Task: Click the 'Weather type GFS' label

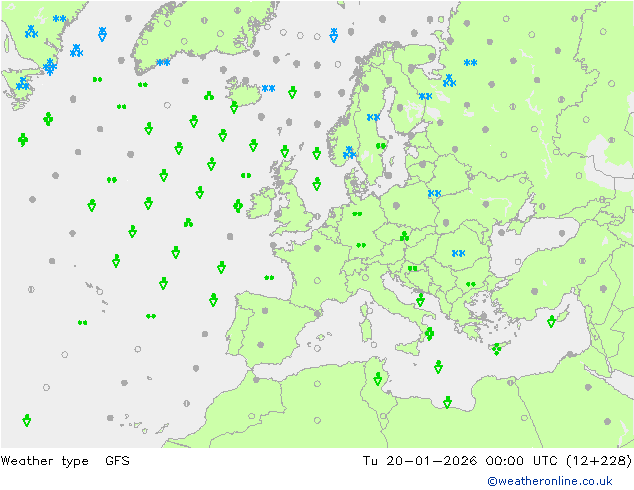Action: click(x=65, y=461)
